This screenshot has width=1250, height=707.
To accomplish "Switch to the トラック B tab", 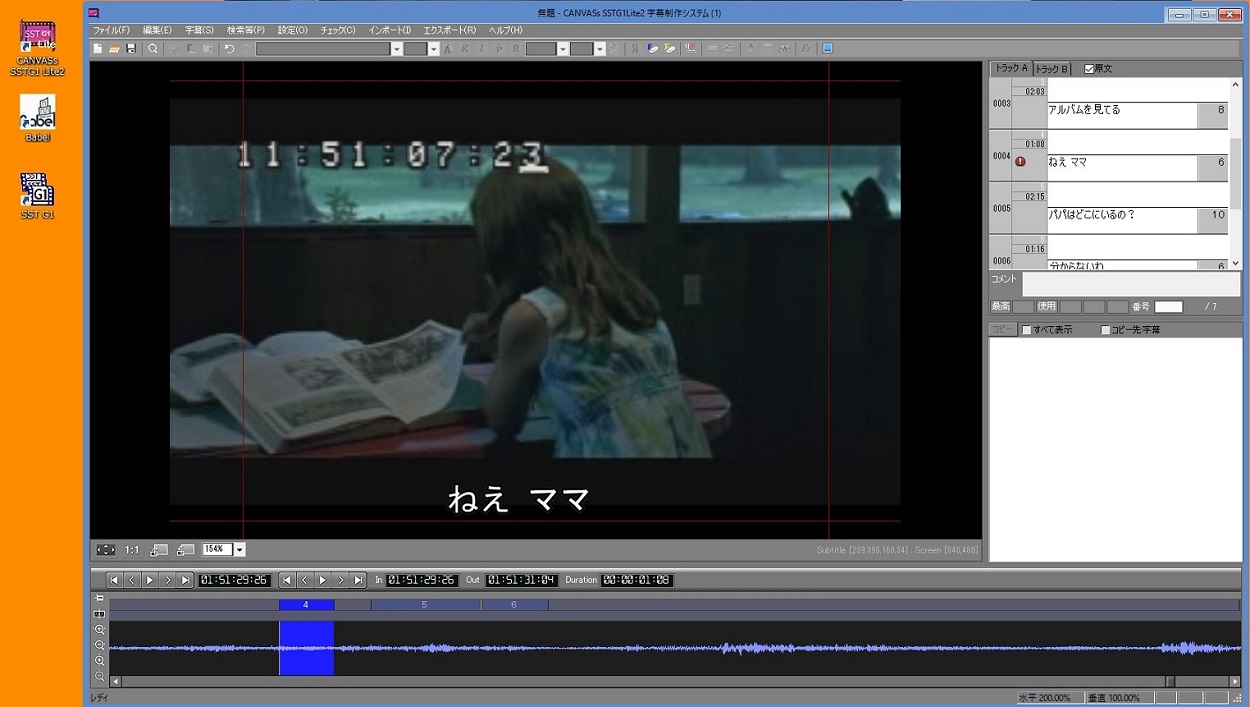I will (x=1052, y=69).
